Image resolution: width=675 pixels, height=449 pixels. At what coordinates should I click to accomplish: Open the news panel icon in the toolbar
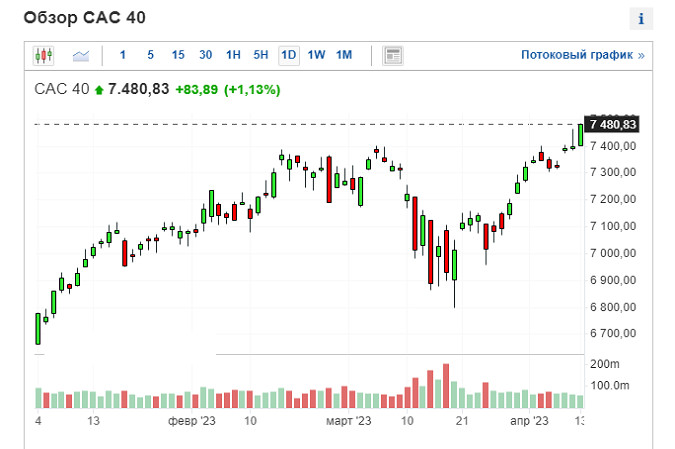[393, 55]
